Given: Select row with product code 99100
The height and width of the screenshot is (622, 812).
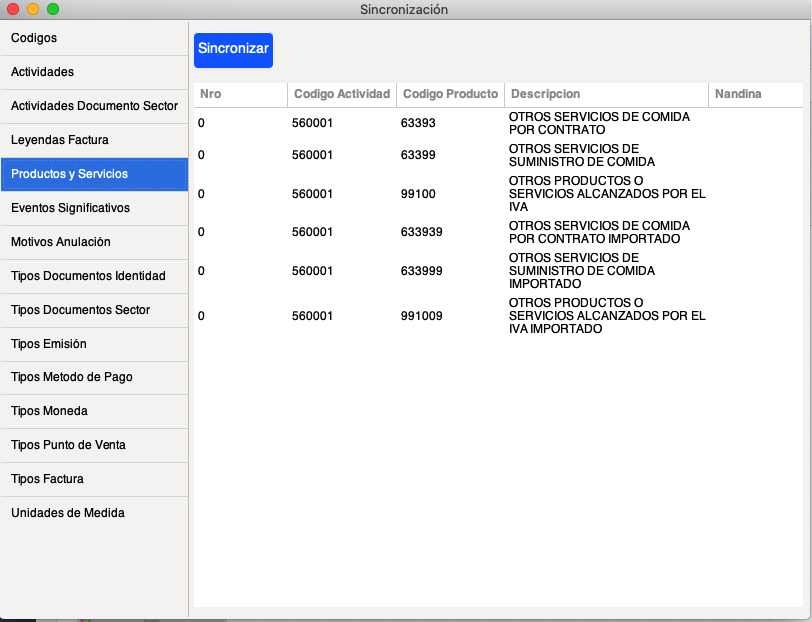Looking at the screenshot, I should click(418, 194).
